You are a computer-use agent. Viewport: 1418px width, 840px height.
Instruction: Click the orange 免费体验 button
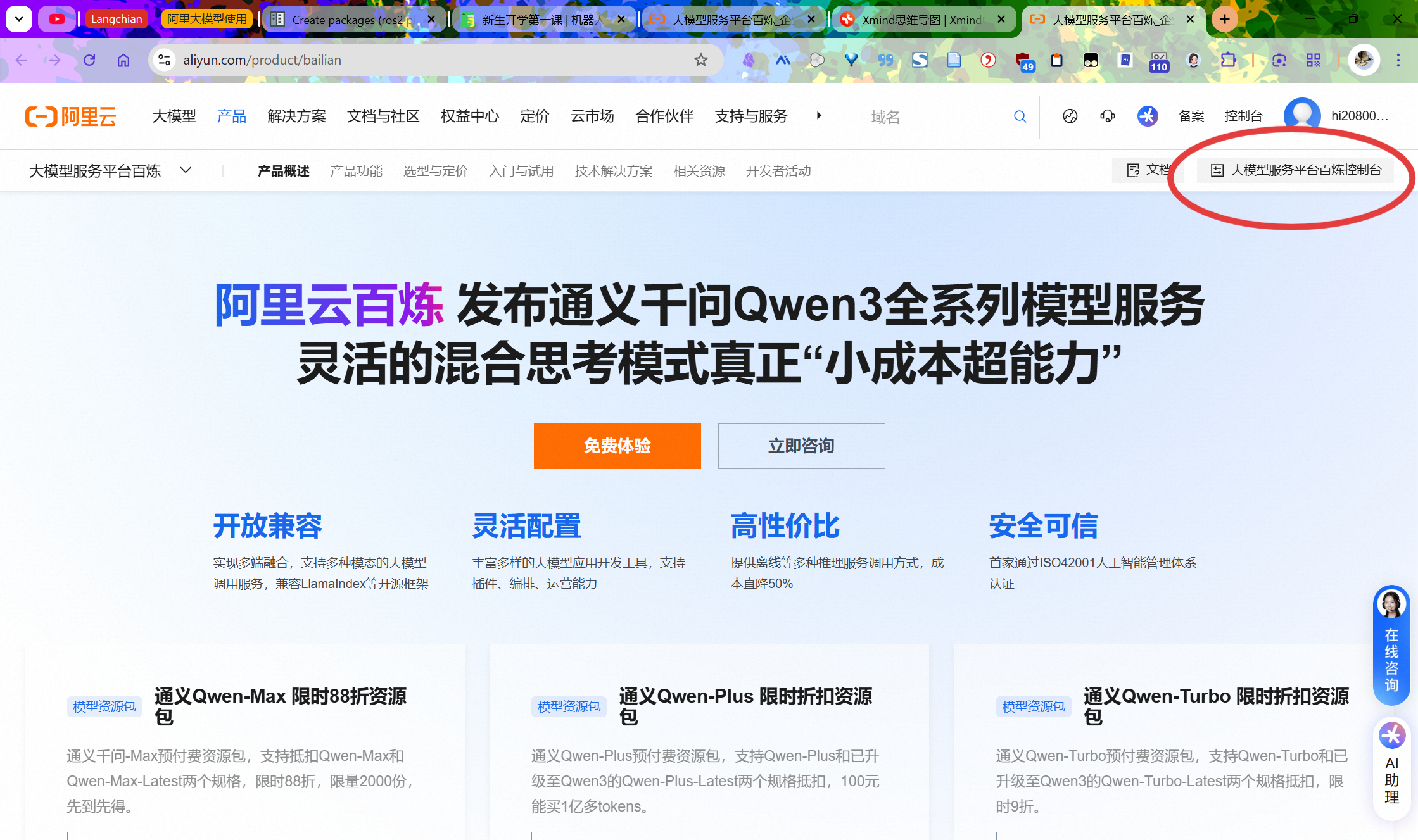(617, 446)
